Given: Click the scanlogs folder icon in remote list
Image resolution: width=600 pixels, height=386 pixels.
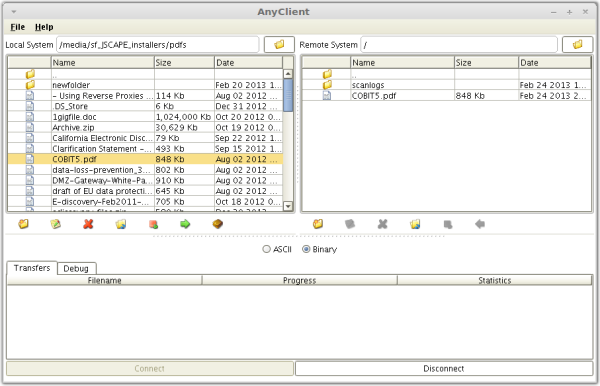Looking at the screenshot, I should (x=327, y=85).
